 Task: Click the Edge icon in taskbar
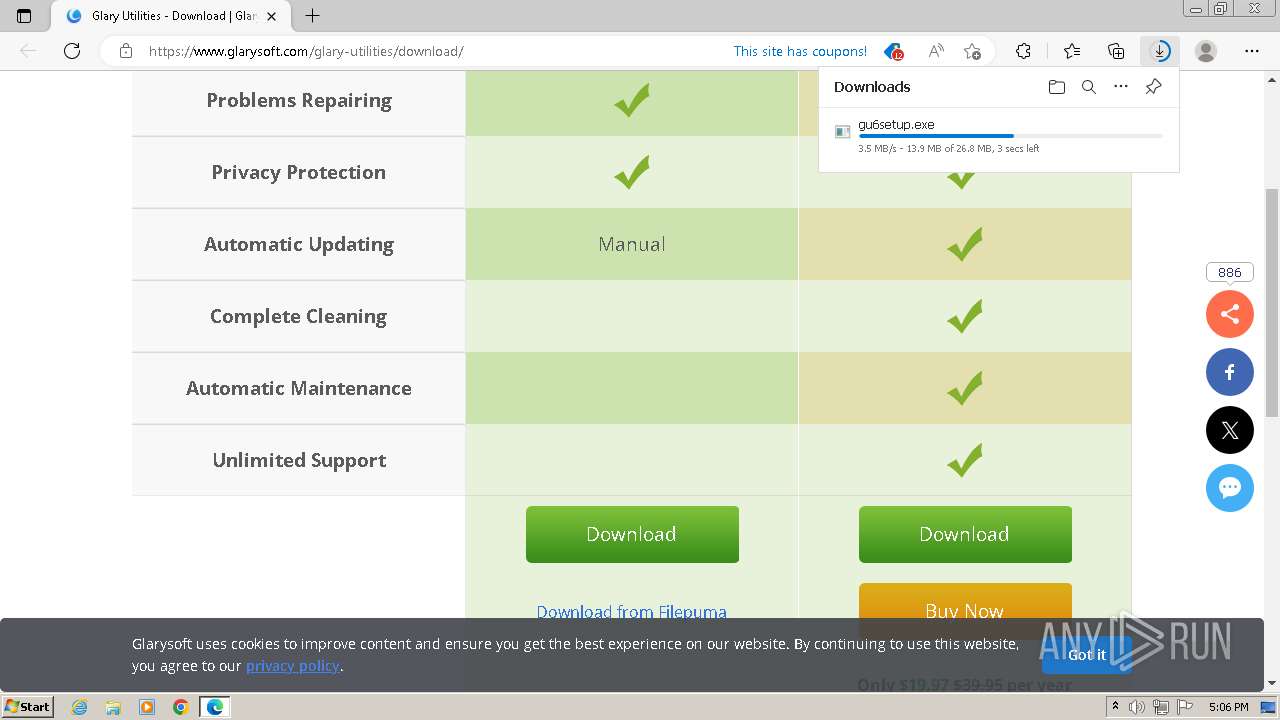tap(215, 707)
